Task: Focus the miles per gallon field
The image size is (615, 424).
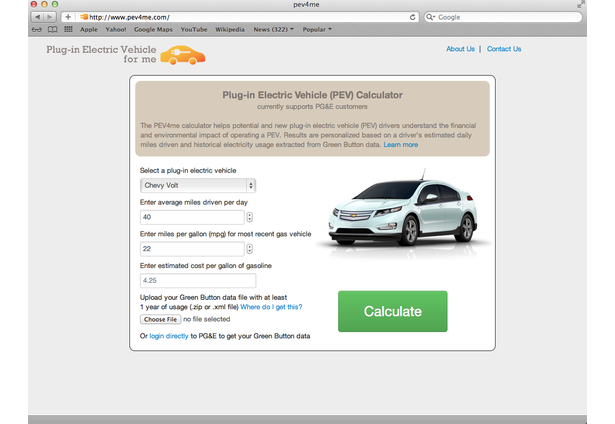Action: (x=192, y=249)
